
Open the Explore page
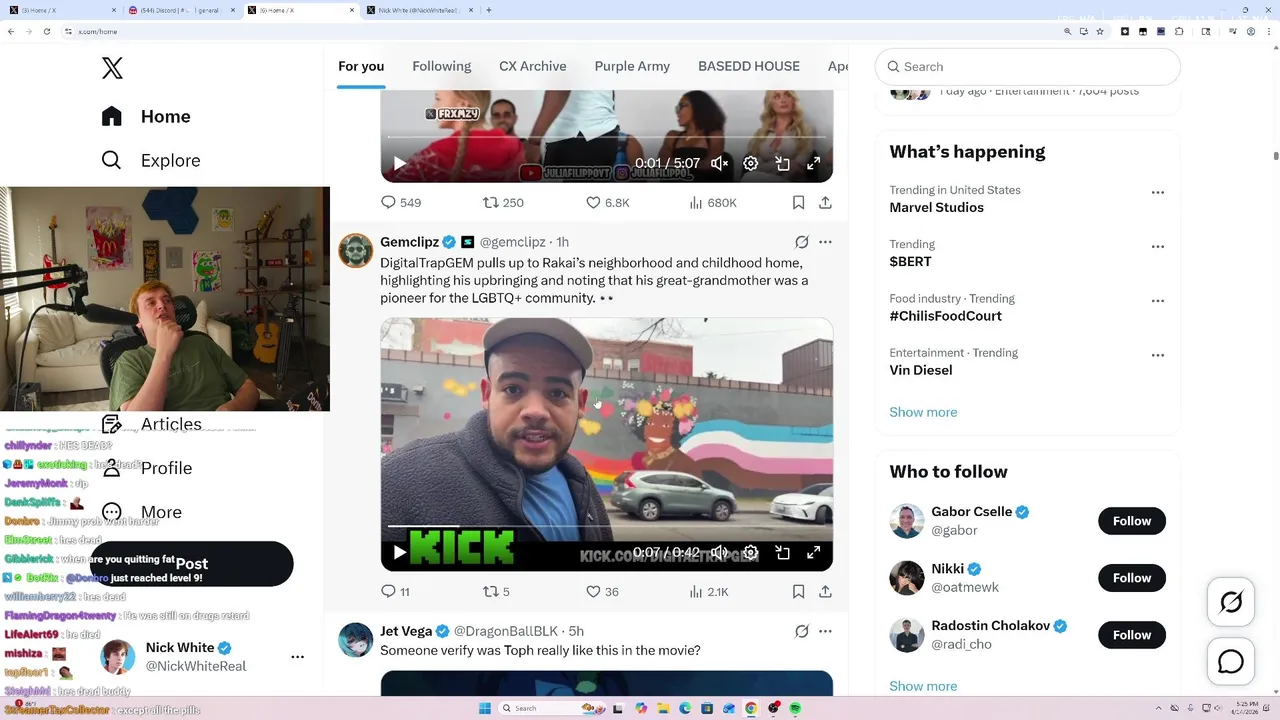tap(151, 160)
